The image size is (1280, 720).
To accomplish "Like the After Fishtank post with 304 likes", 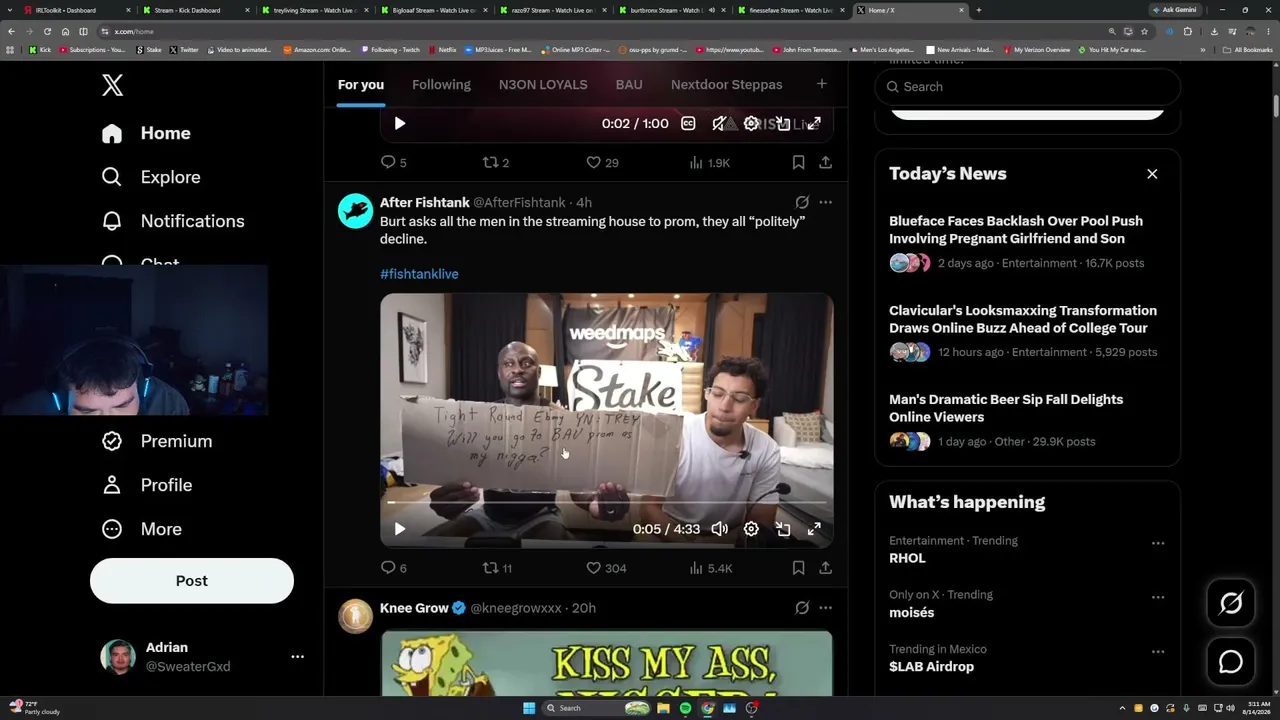I will tap(606, 568).
